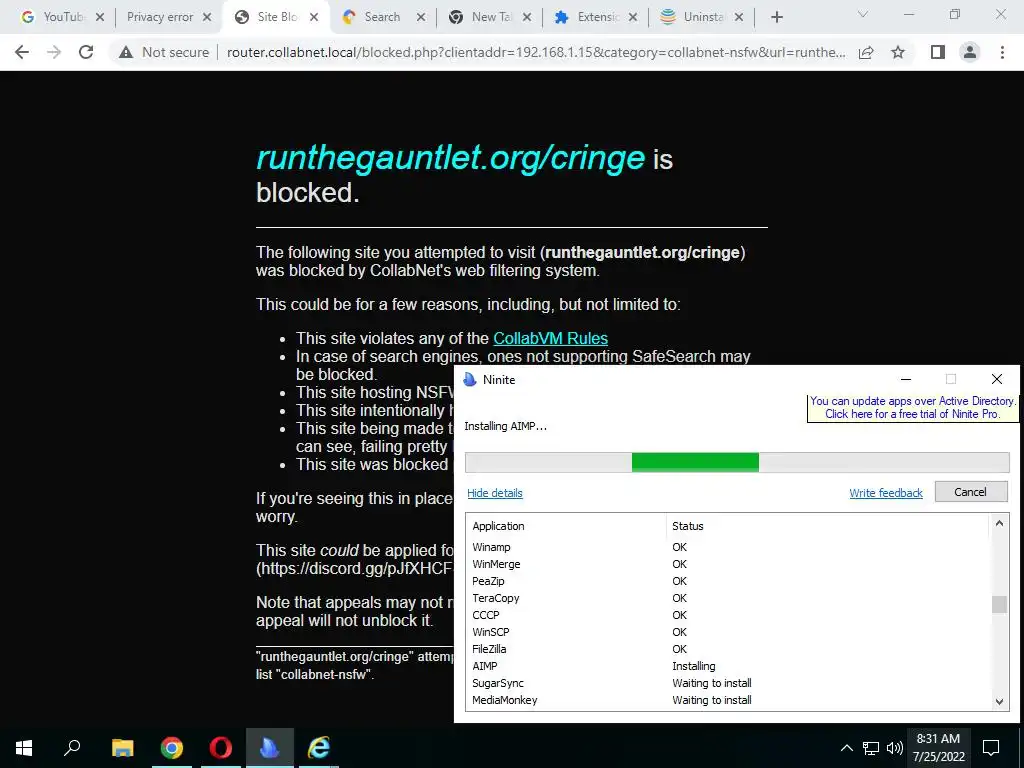Open the CollabVM Rules link
Screen dimensions: 1024x768
click(x=551, y=338)
